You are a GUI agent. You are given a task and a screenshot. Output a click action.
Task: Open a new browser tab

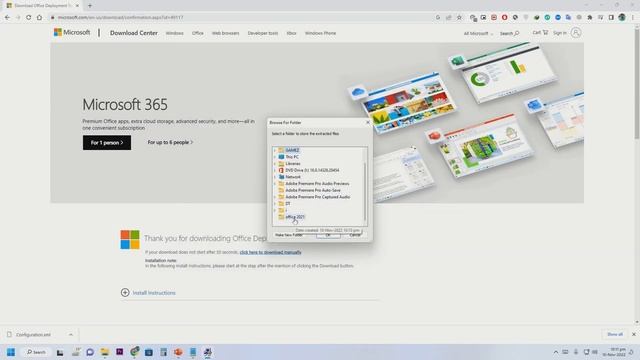(90, 6)
